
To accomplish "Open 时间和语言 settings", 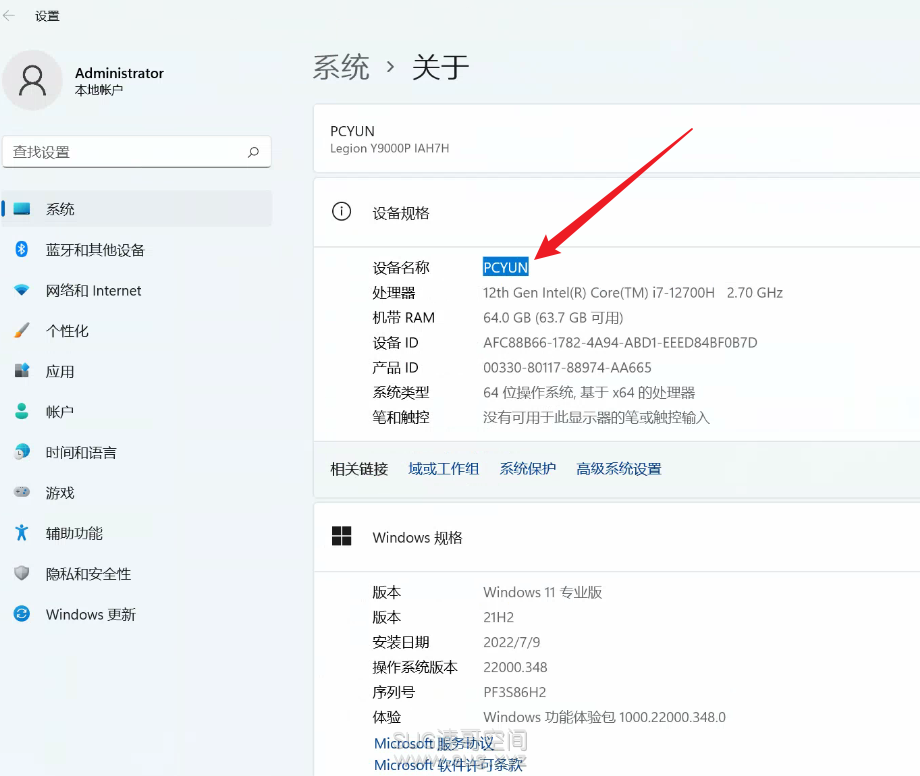I will [137, 452].
